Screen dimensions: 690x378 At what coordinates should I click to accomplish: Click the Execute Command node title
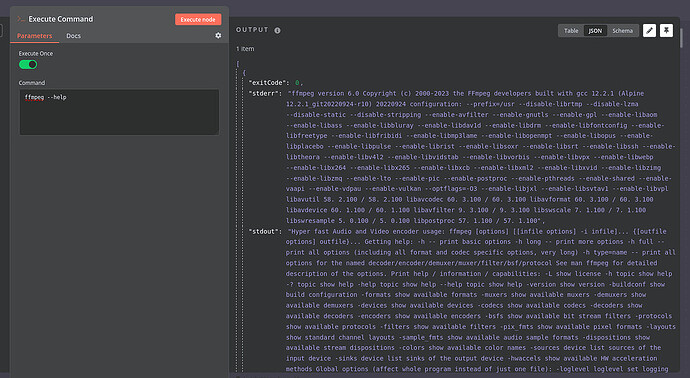pos(61,19)
